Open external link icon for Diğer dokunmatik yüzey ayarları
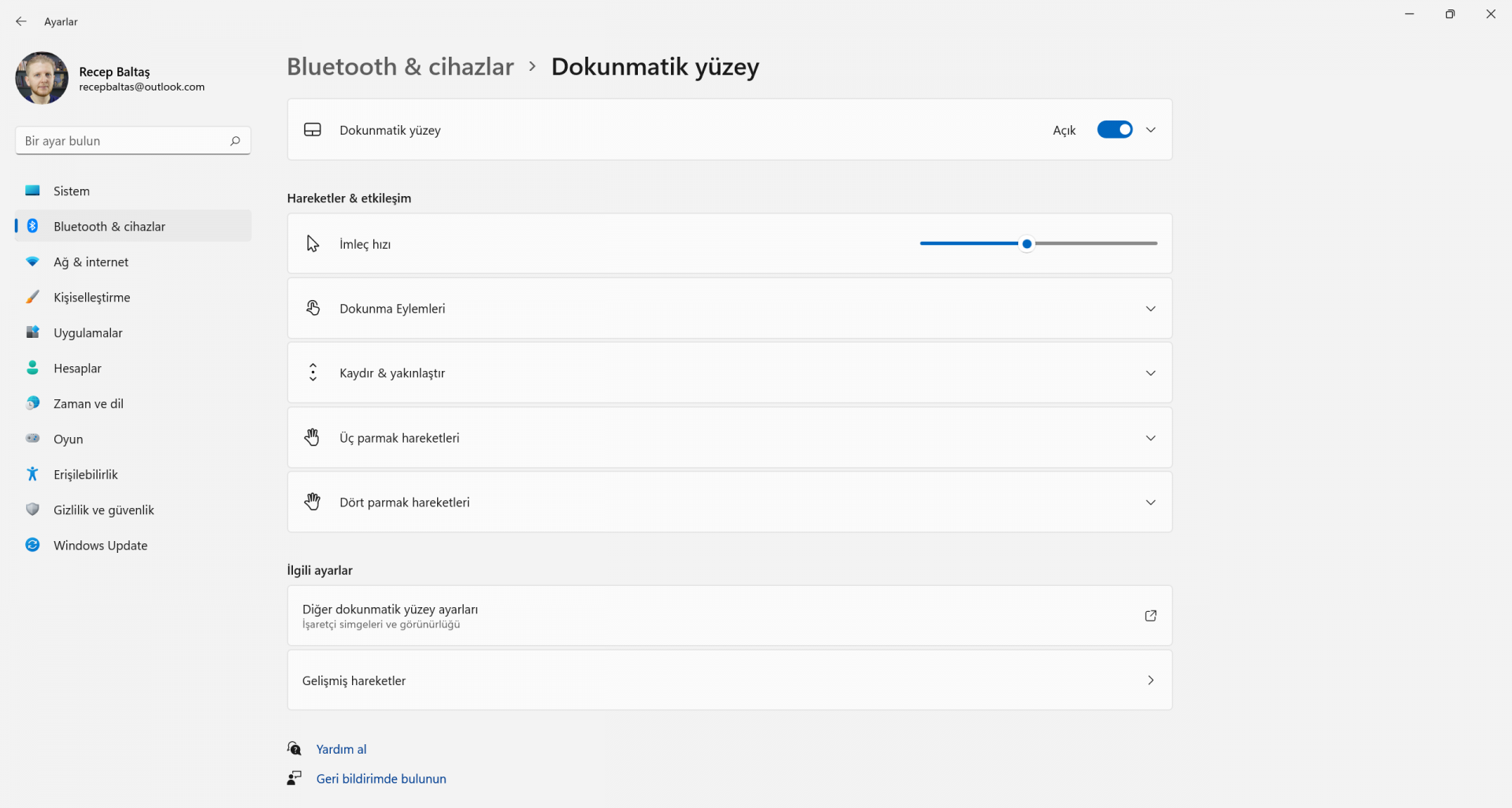 click(1151, 616)
